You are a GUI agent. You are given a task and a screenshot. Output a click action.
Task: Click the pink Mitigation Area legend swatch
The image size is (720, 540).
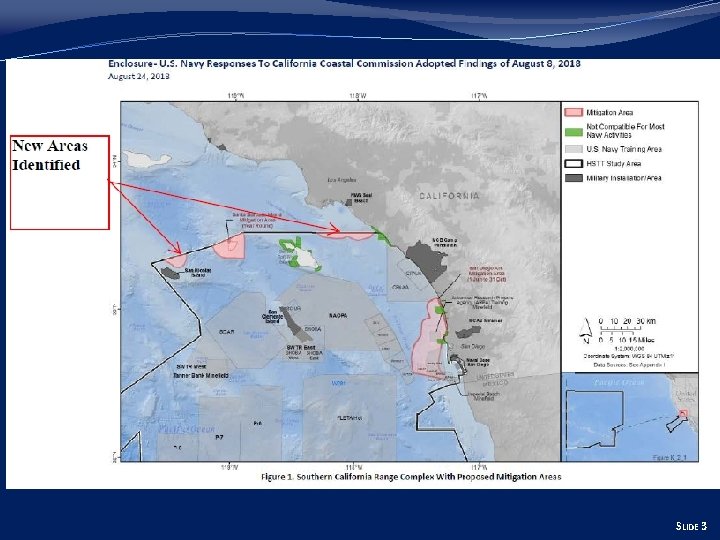573,112
